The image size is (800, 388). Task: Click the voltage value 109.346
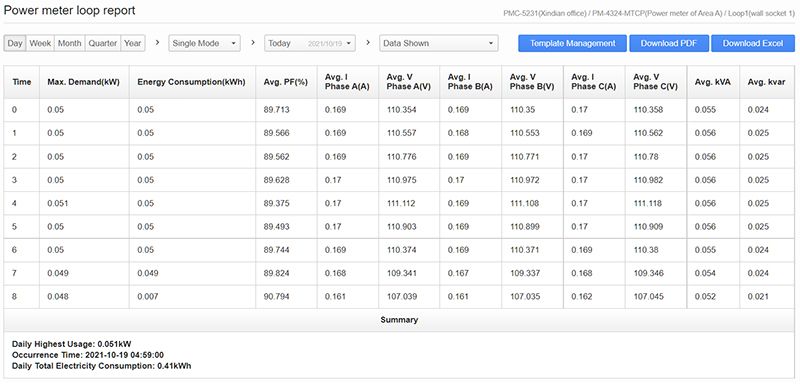point(648,274)
